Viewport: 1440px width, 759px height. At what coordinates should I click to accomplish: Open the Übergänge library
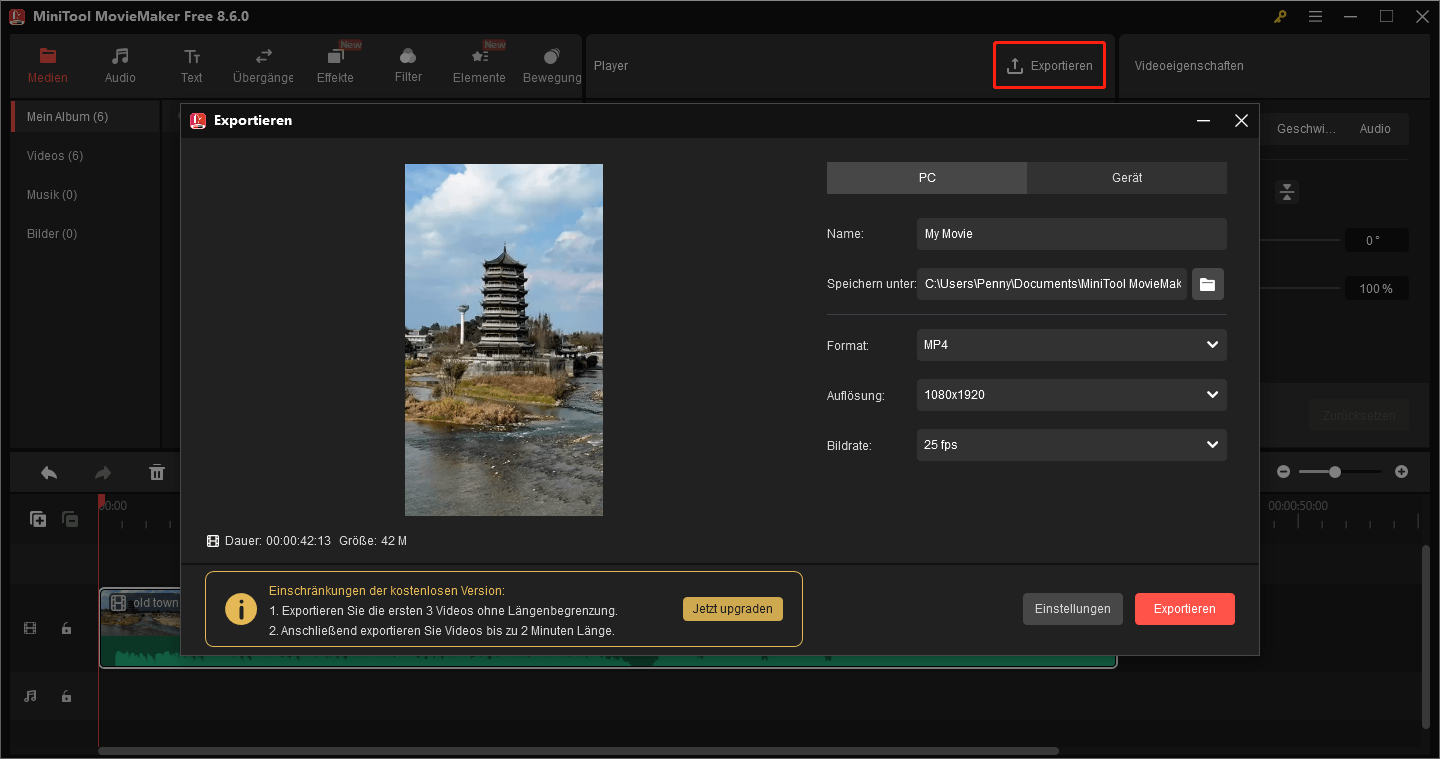[x=262, y=65]
